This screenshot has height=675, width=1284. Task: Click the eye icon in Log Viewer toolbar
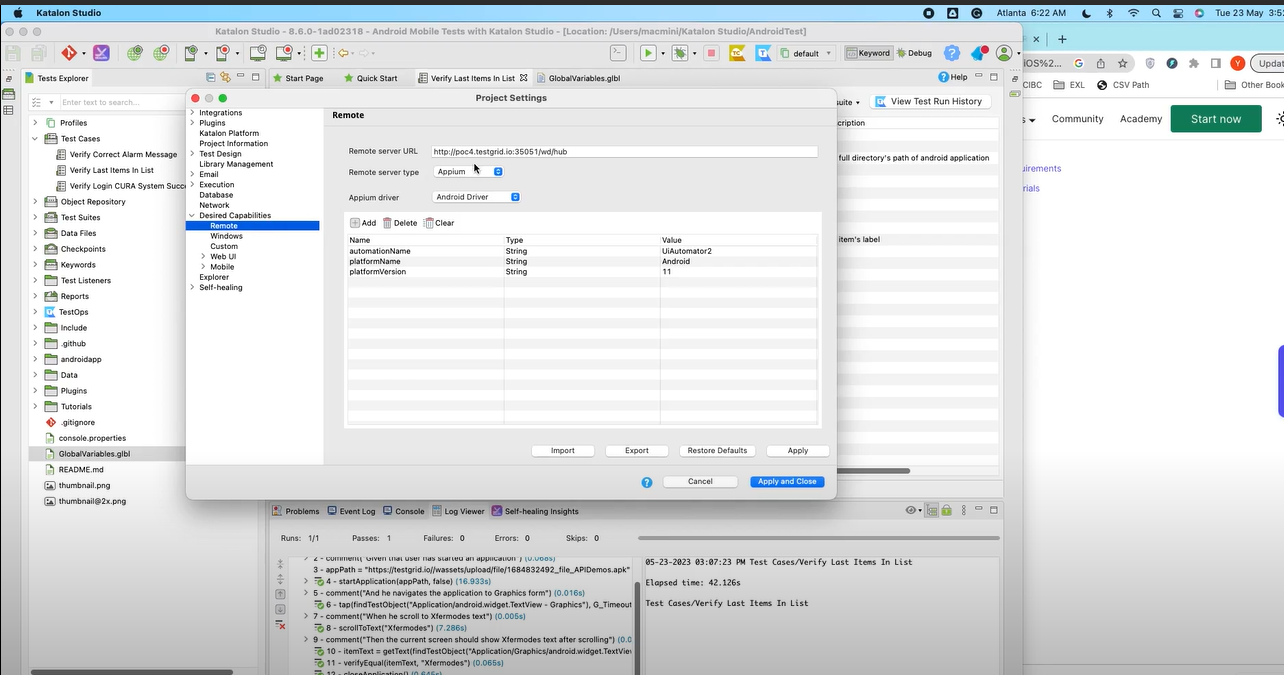pos(911,511)
